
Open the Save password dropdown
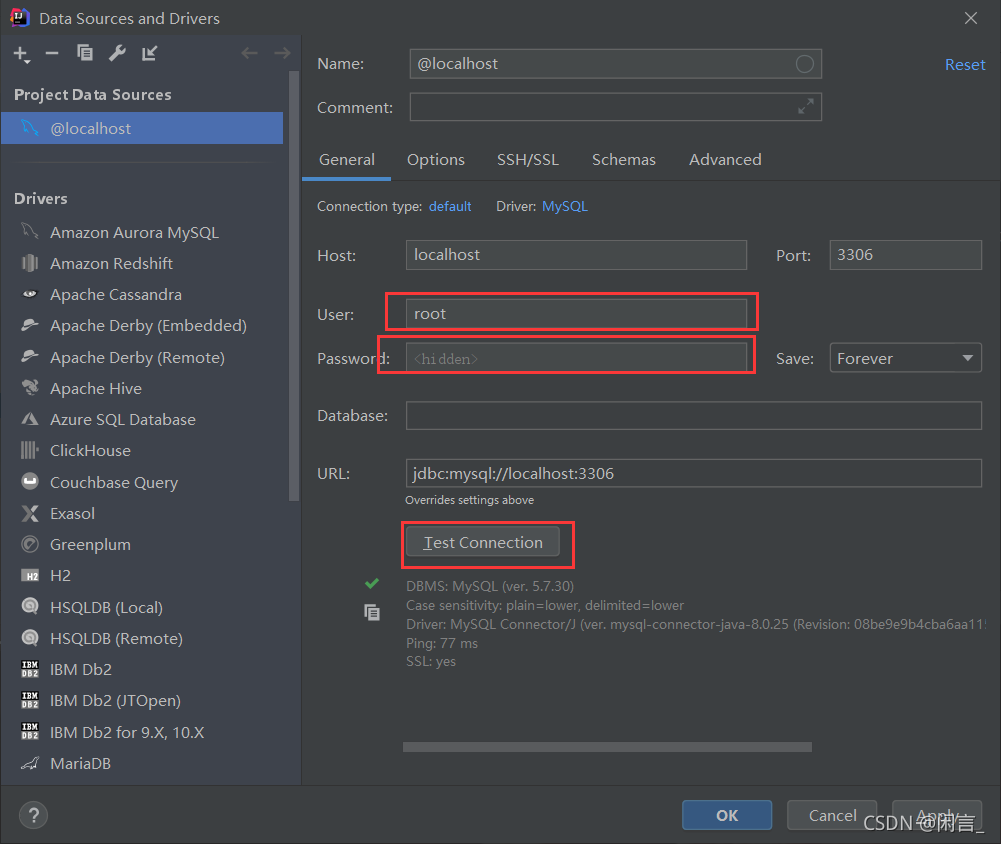(x=905, y=358)
